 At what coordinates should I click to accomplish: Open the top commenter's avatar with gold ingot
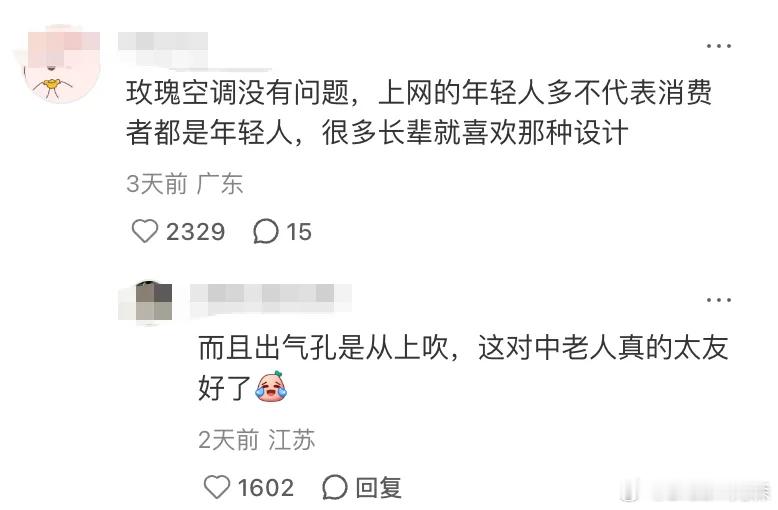coord(62,64)
